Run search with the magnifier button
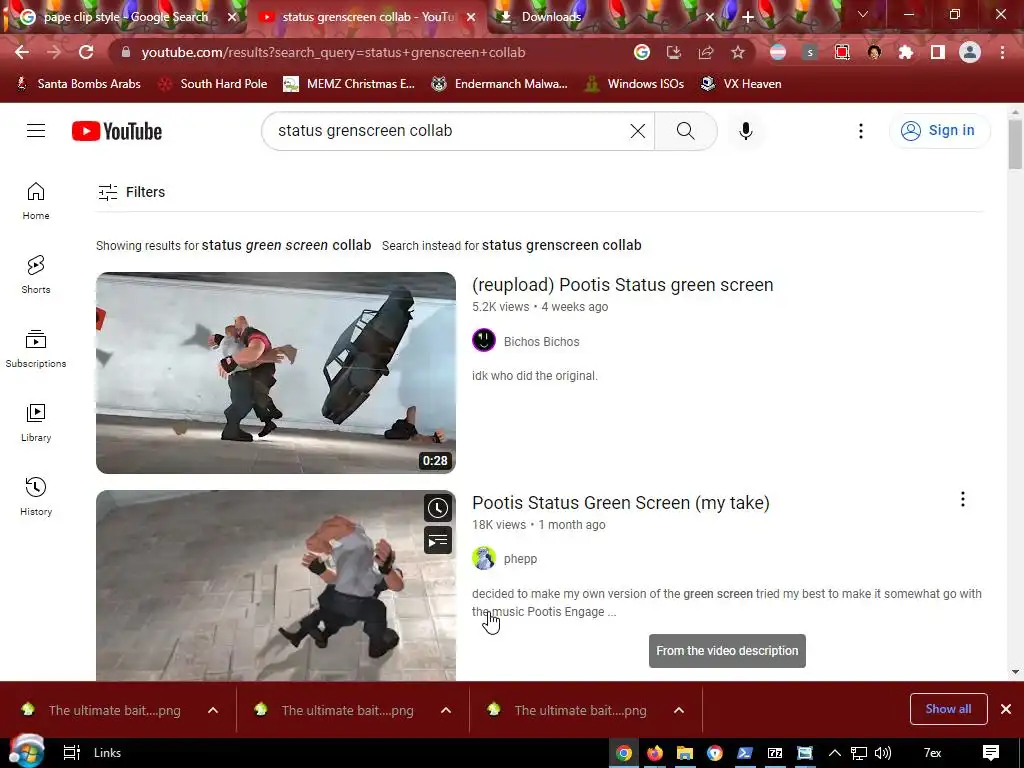The width and height of the screenshot is (1024, 768). coord(686,131)
